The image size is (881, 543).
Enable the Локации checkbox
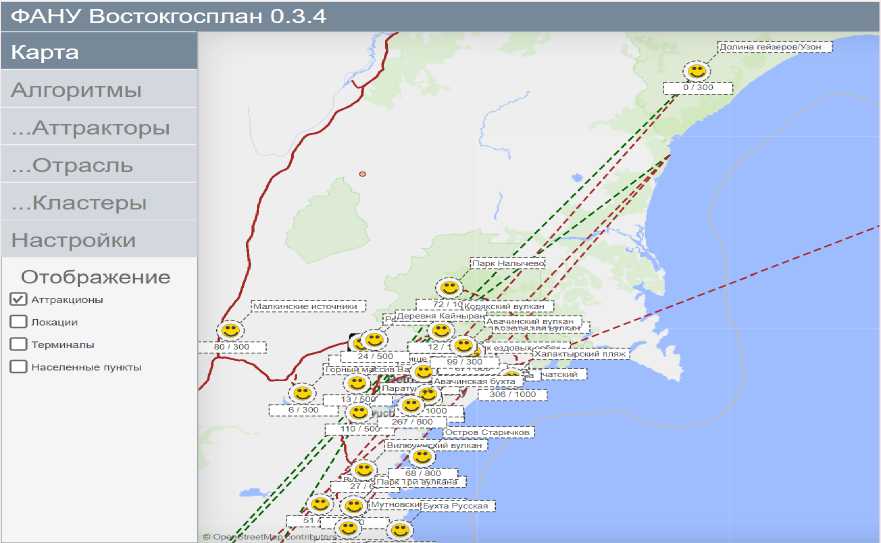18,322
